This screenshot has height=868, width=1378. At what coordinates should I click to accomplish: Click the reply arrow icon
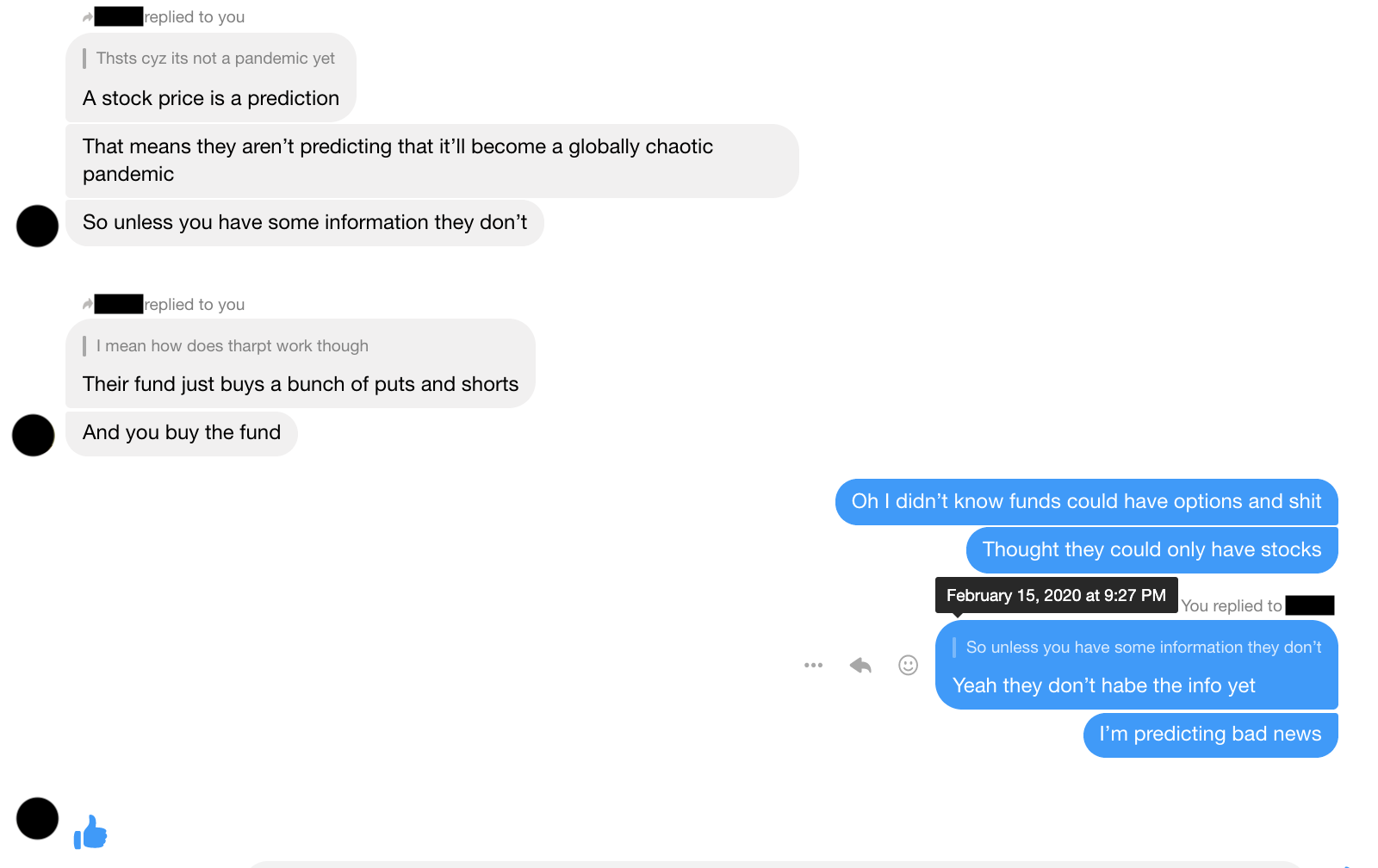coord(860,665)
